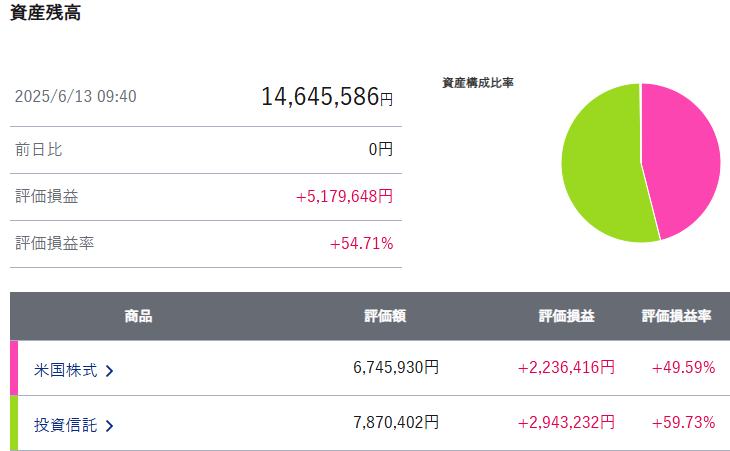
Task: Click the 2025/6/13 09:40 timestamp
Action: point(75,97)
